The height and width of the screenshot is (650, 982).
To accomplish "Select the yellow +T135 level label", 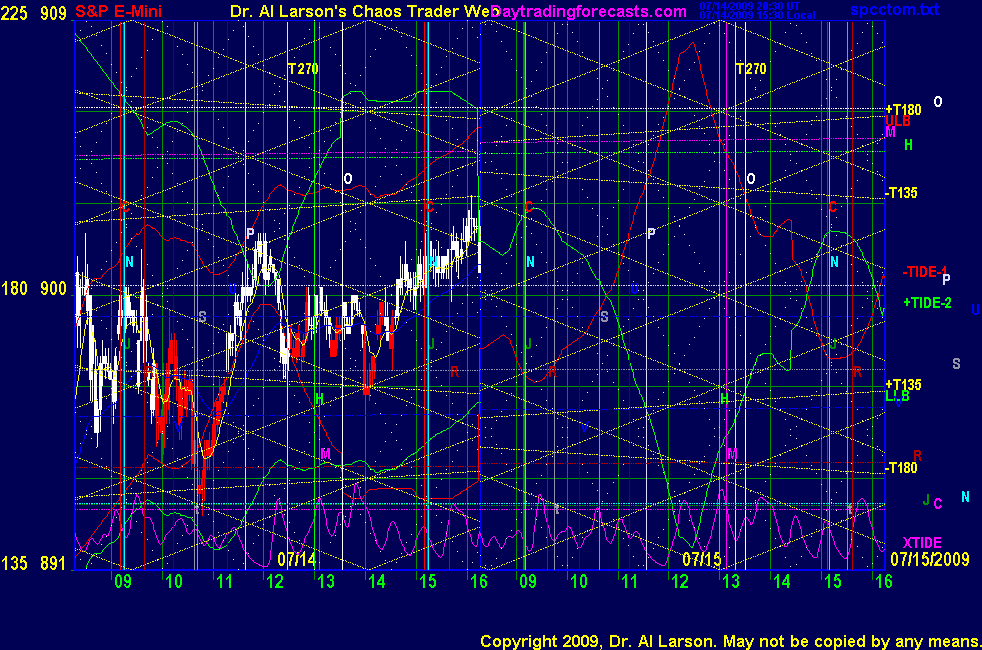I will pos(903,384).
